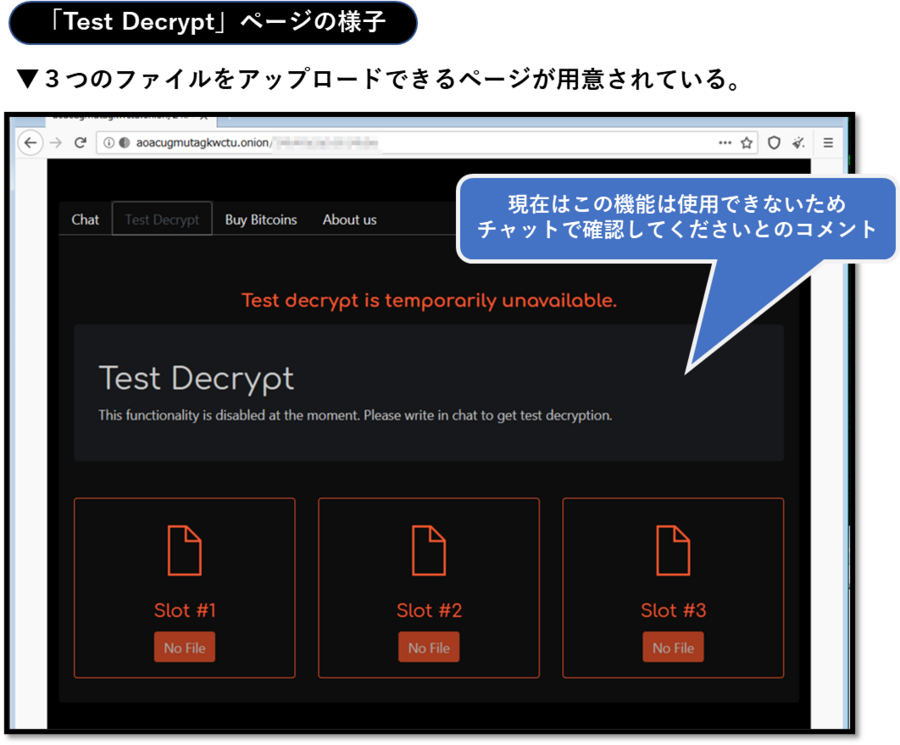This screenshot has width=900, height=745.
Task: Bookmark this page with the star icon
Action: pos(747,143)
